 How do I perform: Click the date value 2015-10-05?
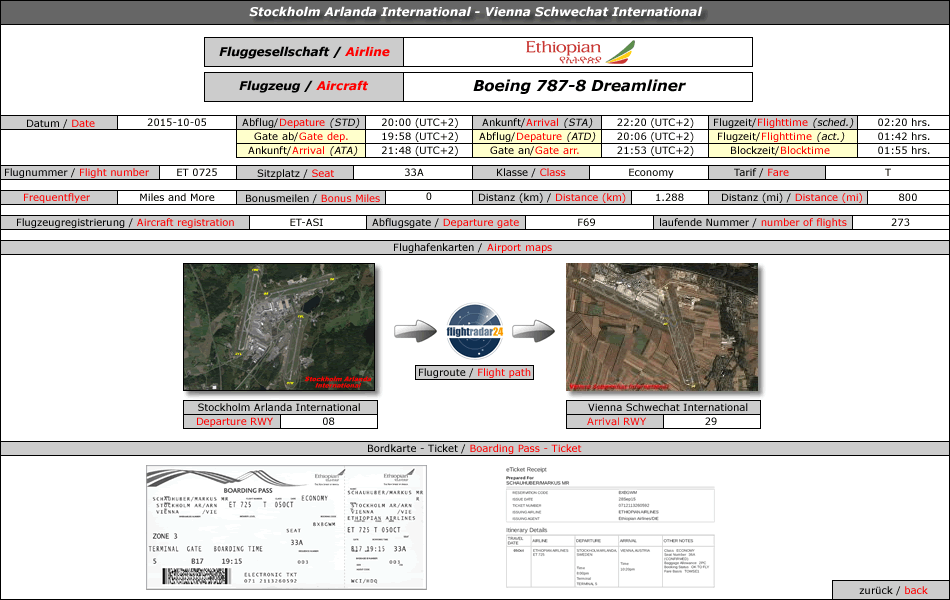pyautogui.click(x=177, y=122)
